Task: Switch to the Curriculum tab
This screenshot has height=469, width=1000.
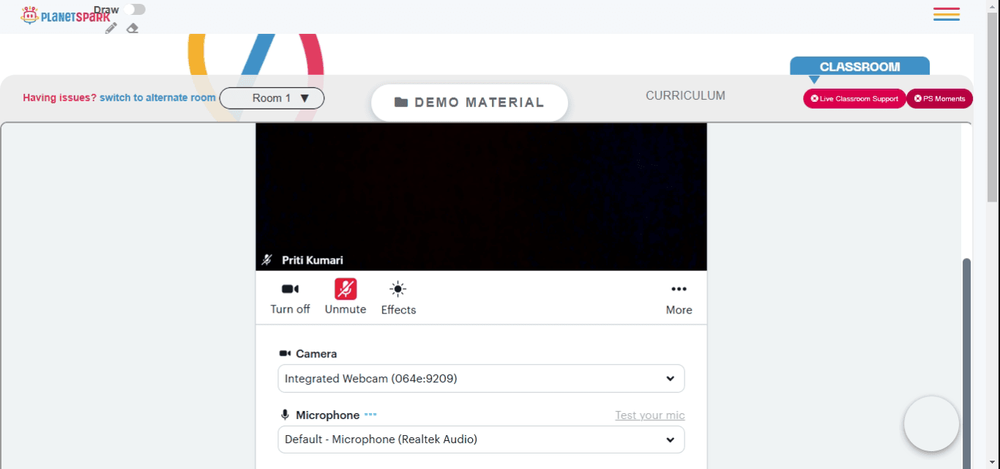Action: tap(685, 96)
